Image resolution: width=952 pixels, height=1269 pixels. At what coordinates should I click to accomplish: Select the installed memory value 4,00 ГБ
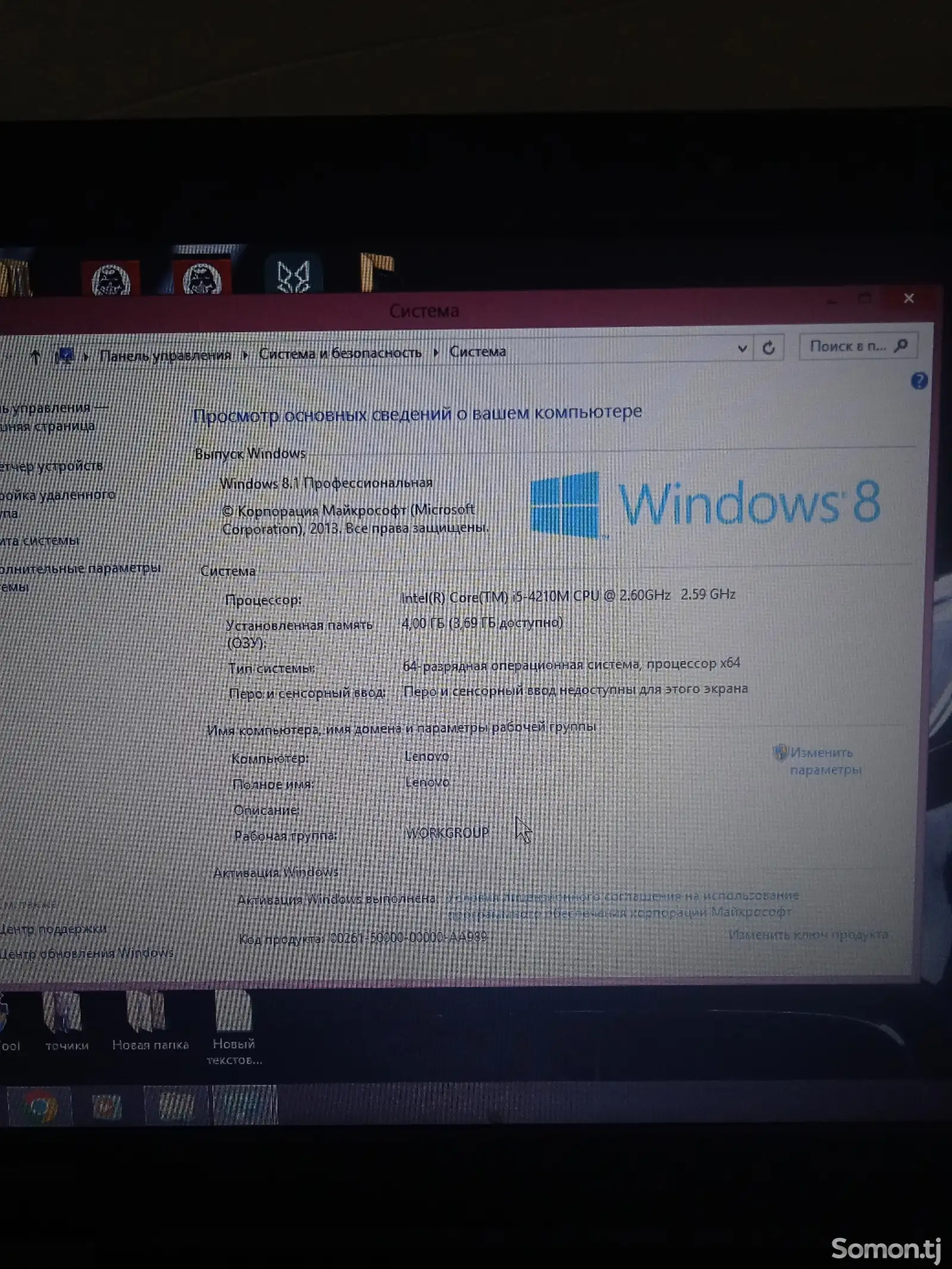click(482, 623)
